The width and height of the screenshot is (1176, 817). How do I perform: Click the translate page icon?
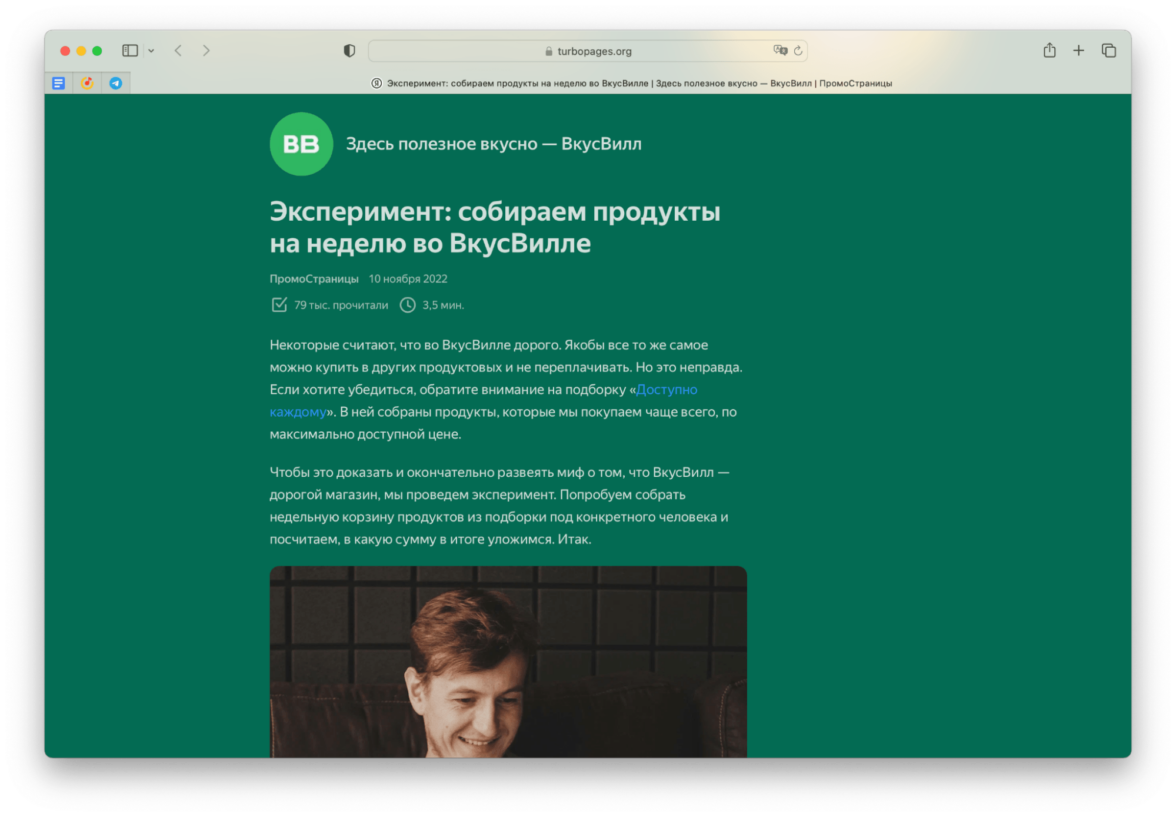(x=780, y=50)
